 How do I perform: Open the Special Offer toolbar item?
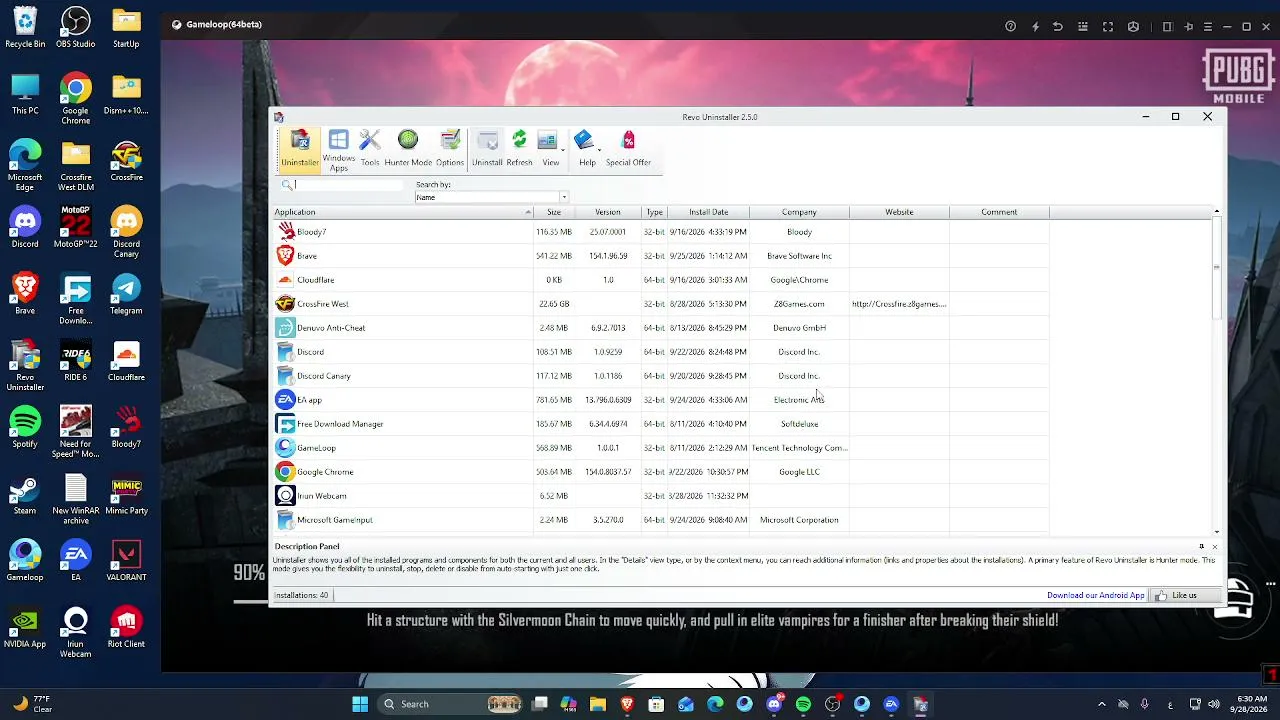pos(628,149)
